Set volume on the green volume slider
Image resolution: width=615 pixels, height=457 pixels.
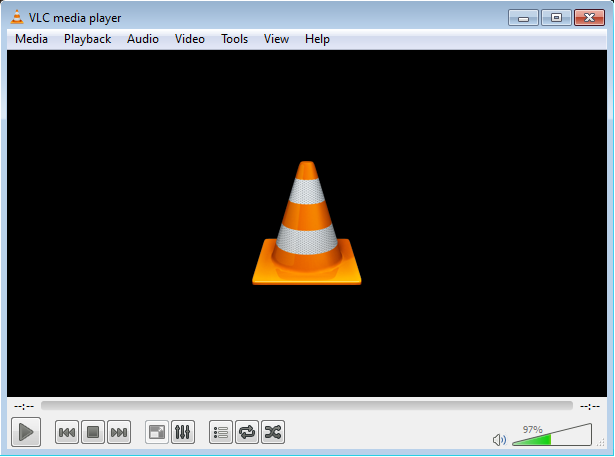pyautogui.click(x=552, y=435)
